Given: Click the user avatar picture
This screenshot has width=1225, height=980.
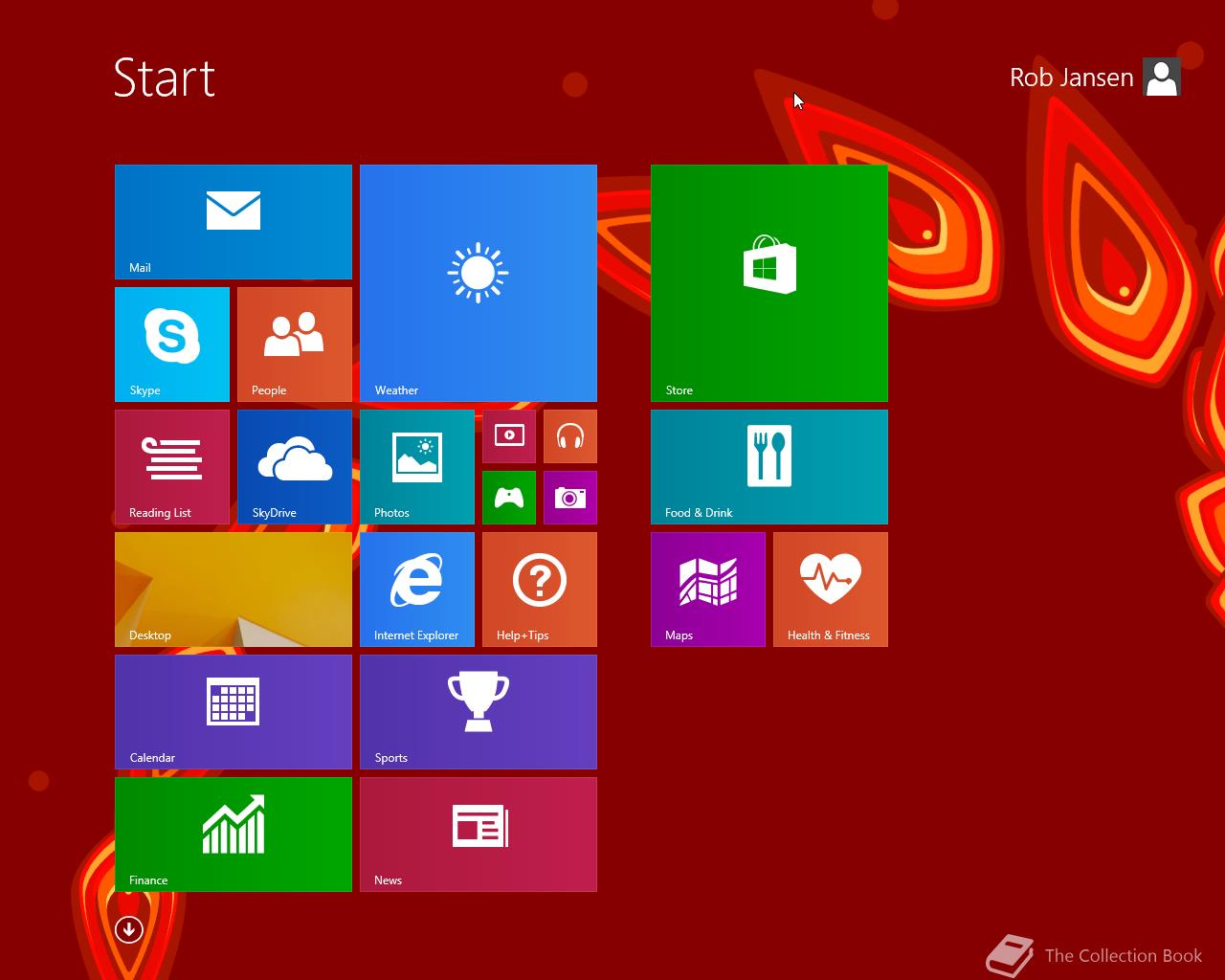Looking at the screenshot, I should [1162, 78].
